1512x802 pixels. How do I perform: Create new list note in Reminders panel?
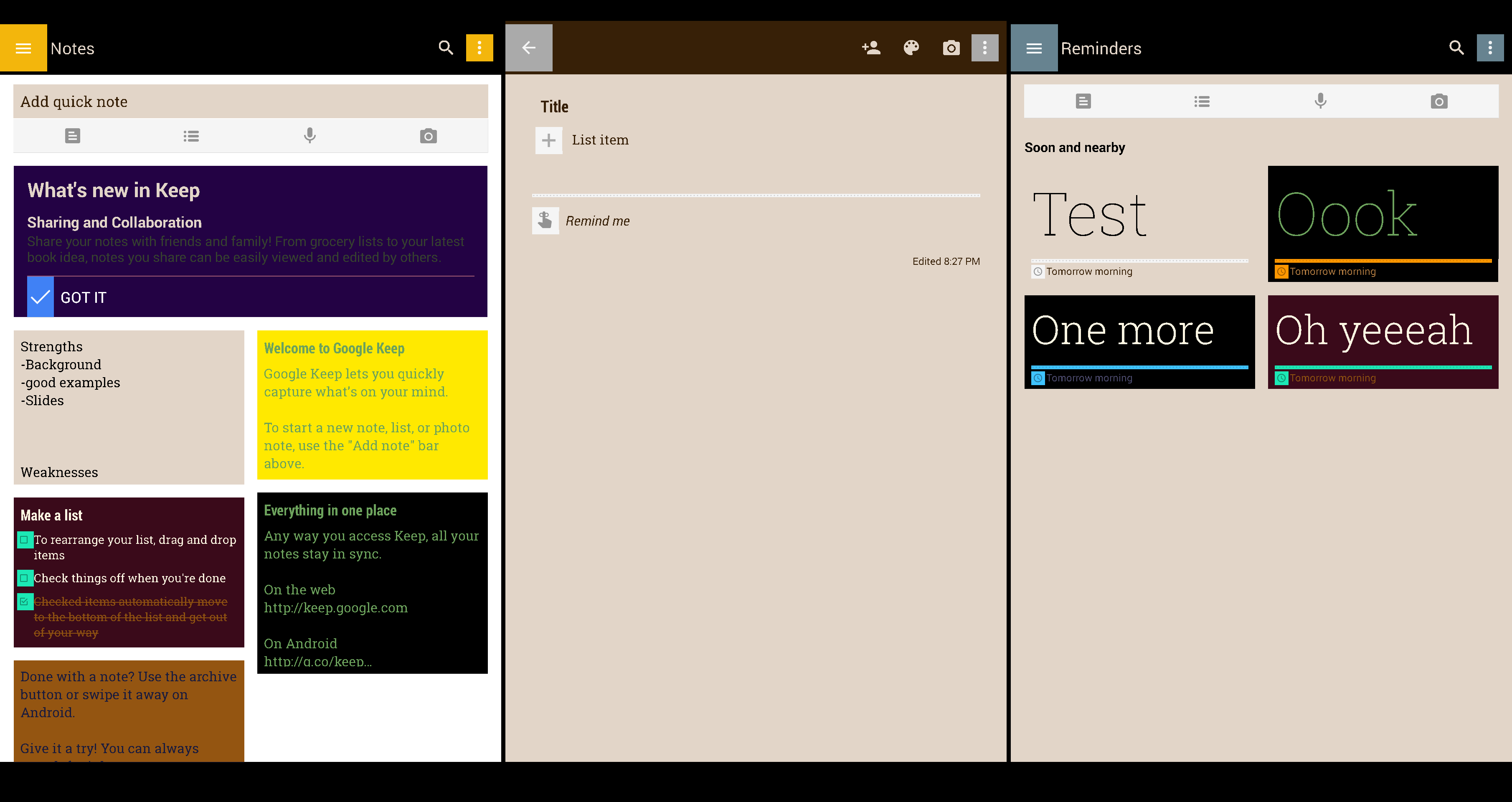point(1202,102)
